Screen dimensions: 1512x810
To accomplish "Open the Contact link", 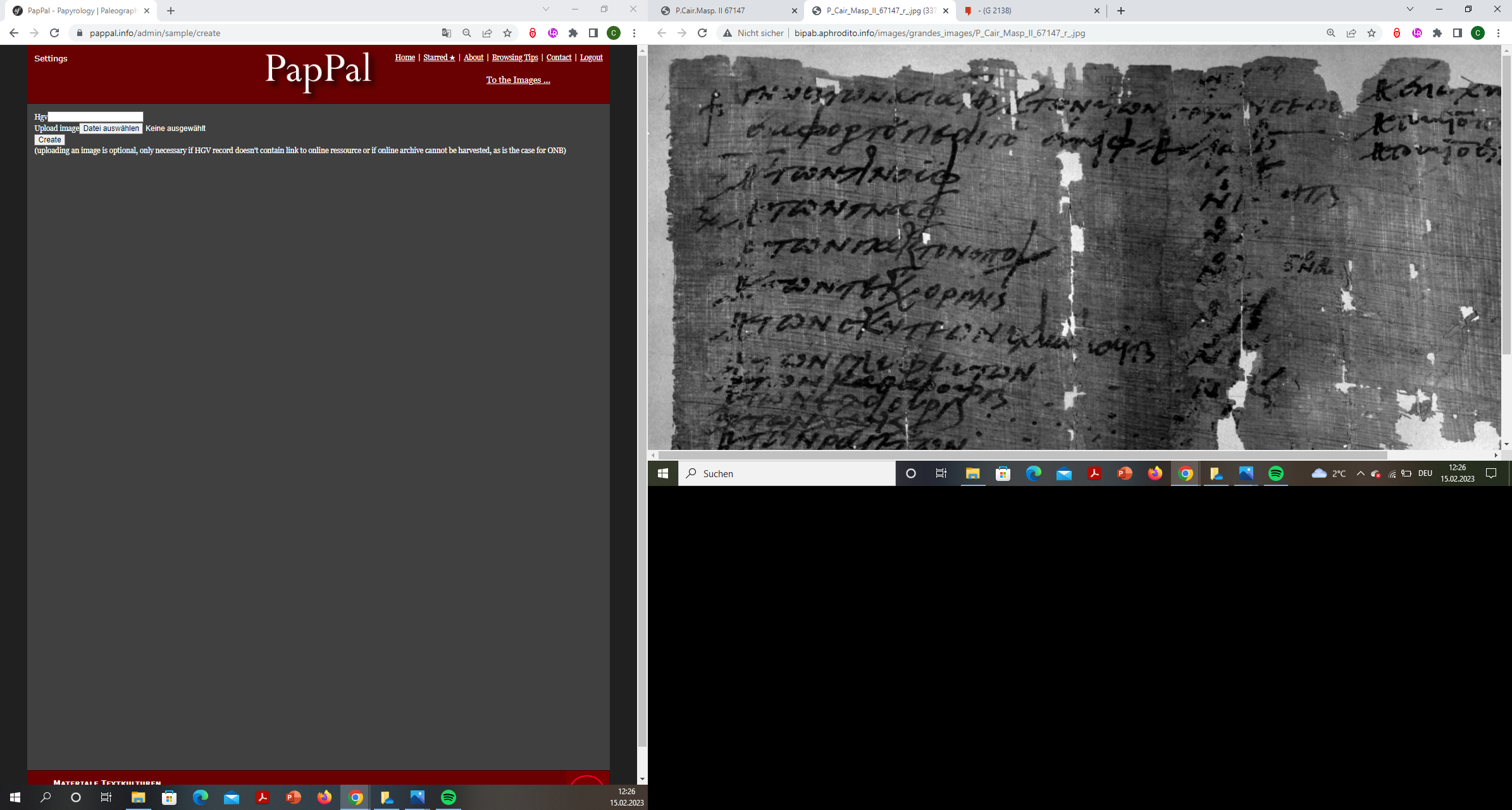I will pyautogui.click(x=559, y=58).
